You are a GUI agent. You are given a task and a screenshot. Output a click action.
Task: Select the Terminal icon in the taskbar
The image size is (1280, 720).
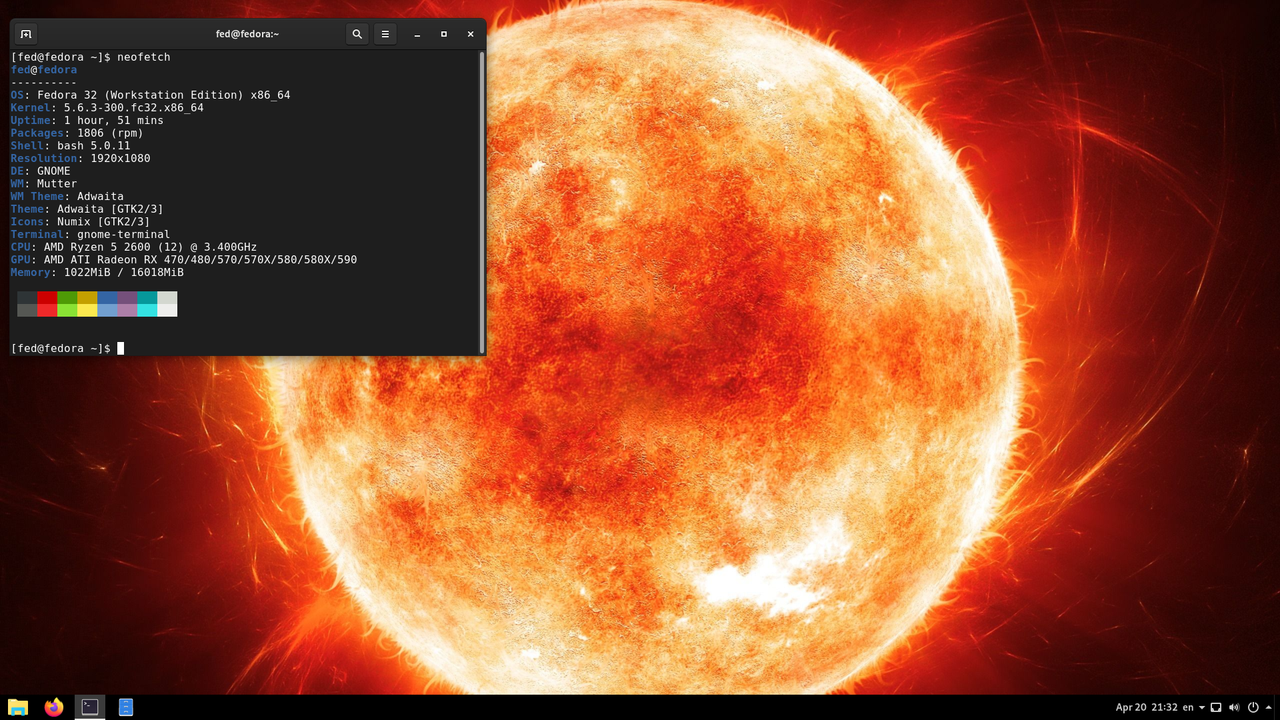(x=90, y=707)
